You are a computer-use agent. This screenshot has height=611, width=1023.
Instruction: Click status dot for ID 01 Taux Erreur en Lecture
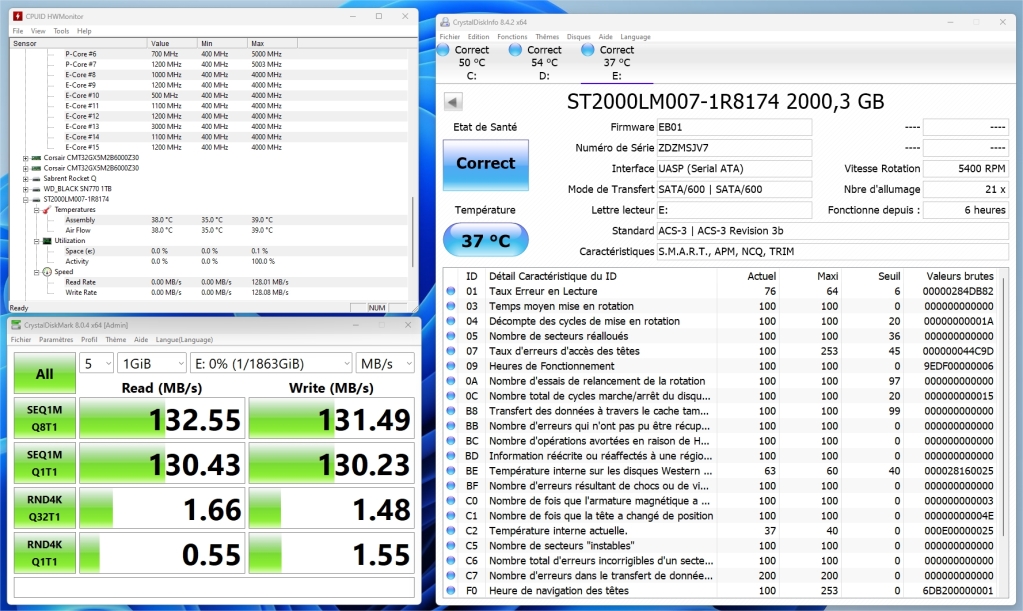click(x=451, y=291)
